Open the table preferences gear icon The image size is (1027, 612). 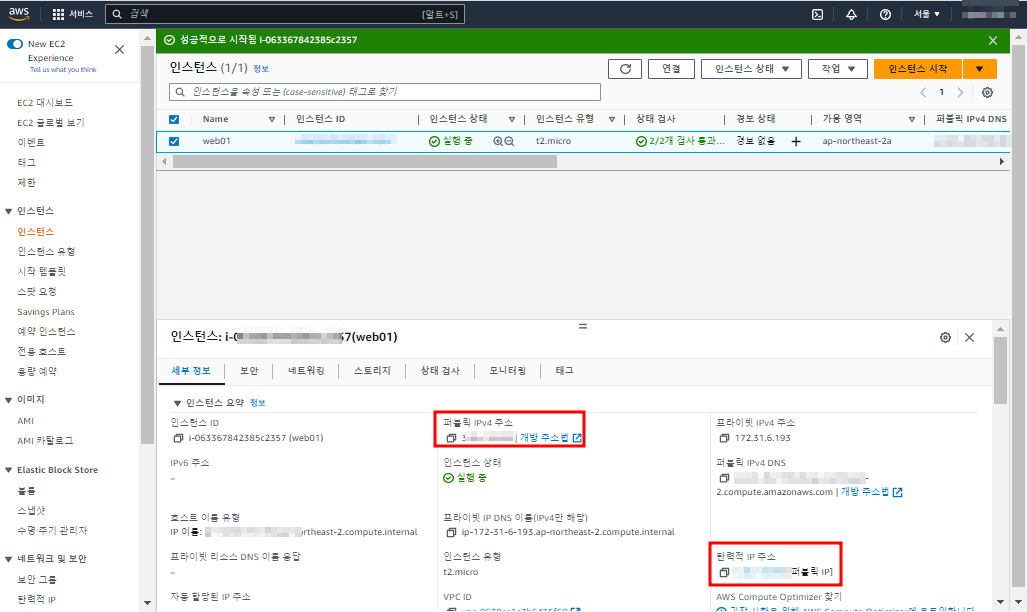[x=987, y=92]
